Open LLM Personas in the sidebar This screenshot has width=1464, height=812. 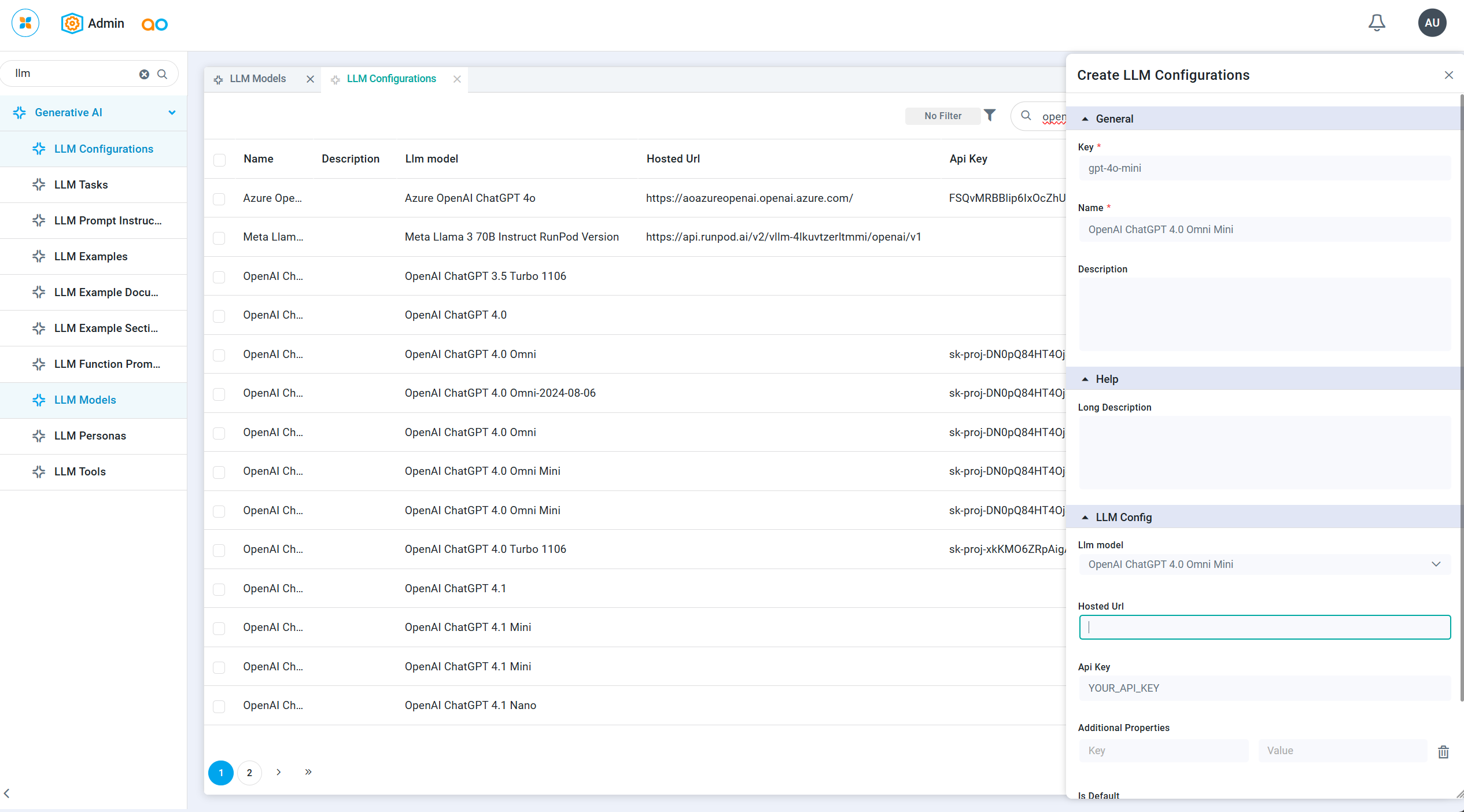93,435
